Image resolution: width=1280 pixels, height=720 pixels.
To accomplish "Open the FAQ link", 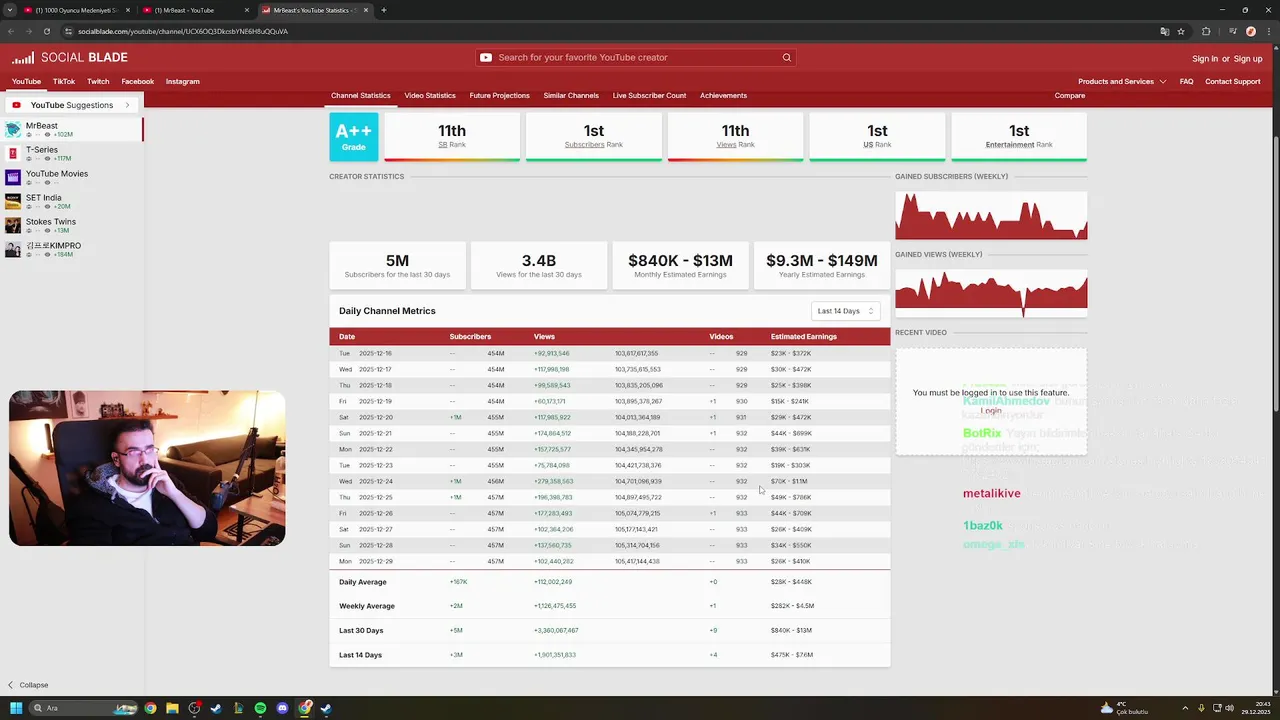I will [x=1186, y=81].
